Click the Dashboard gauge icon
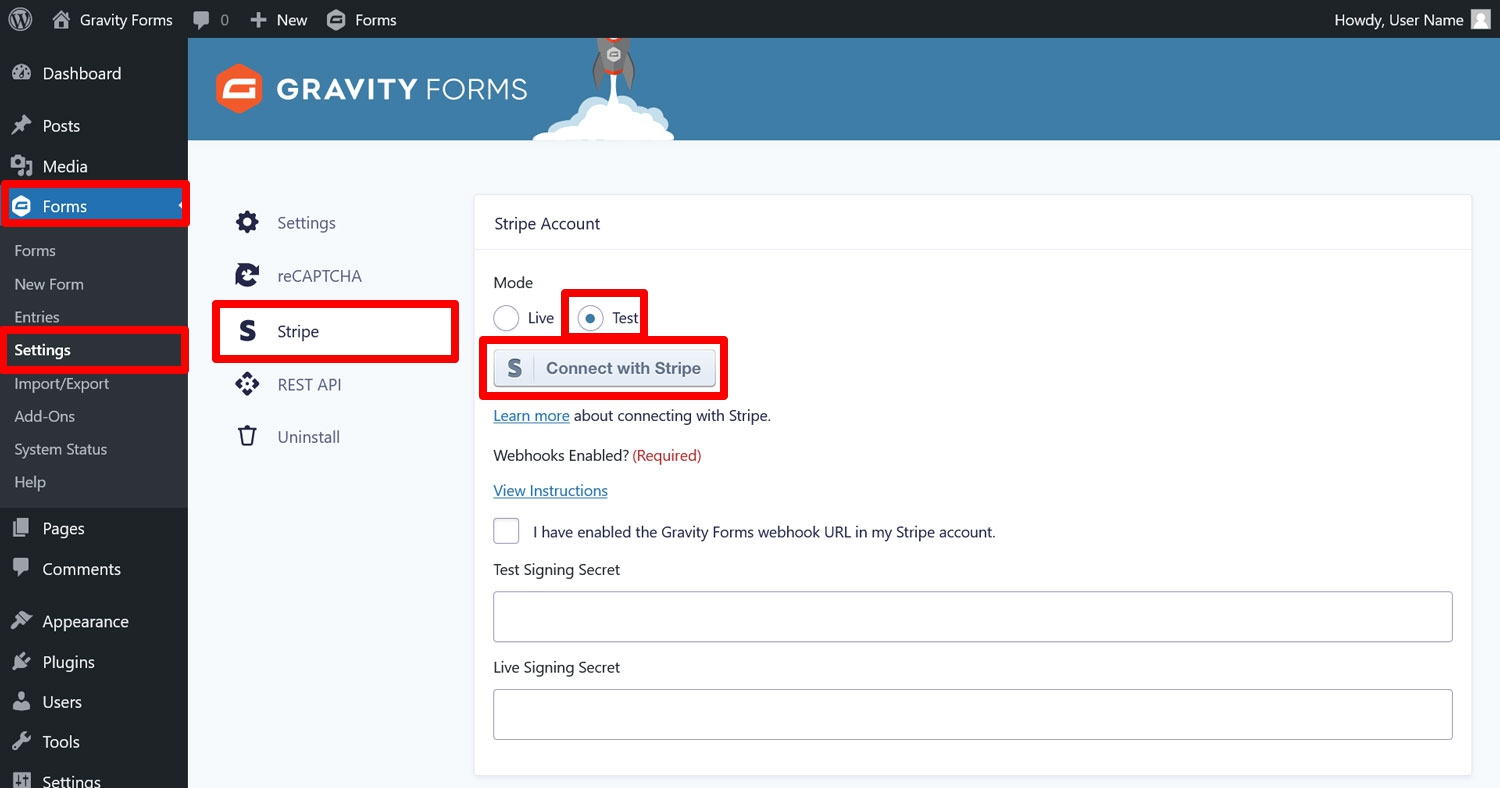The height and width of the screenshot is (788, 1500). pyautogui.click(x=21, y=73)
